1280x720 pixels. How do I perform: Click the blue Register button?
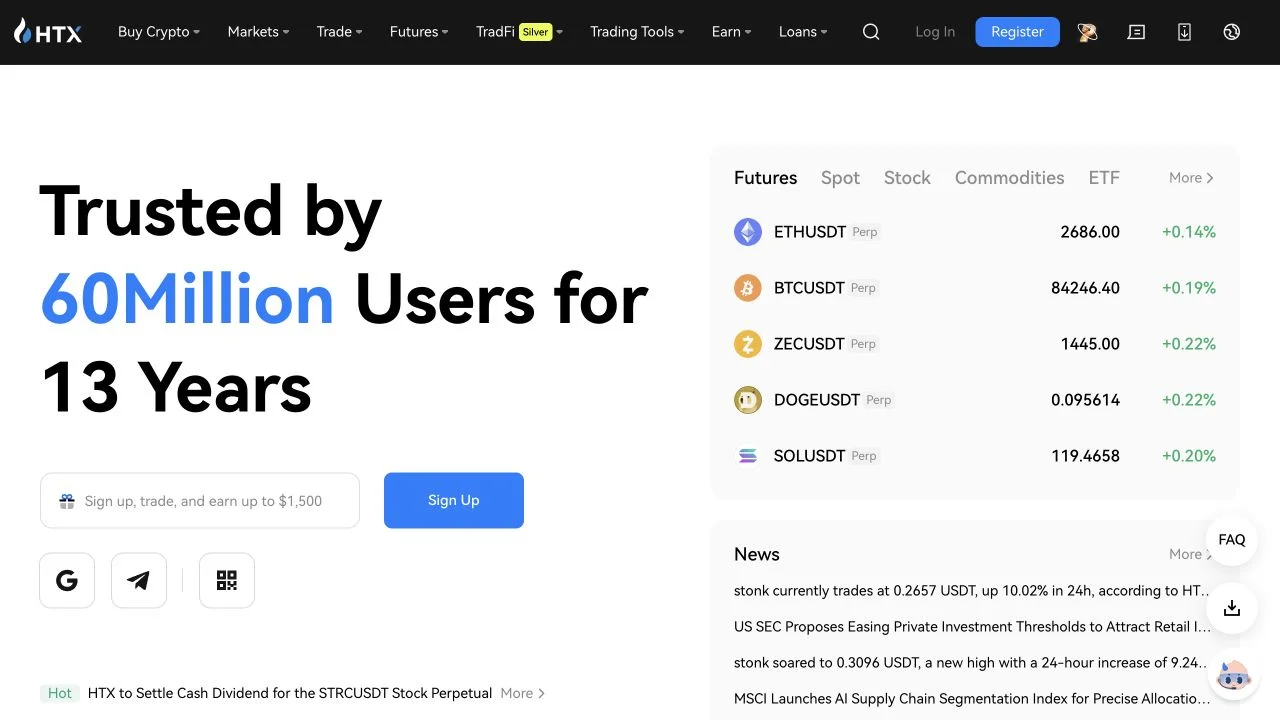coord(1017,32)
